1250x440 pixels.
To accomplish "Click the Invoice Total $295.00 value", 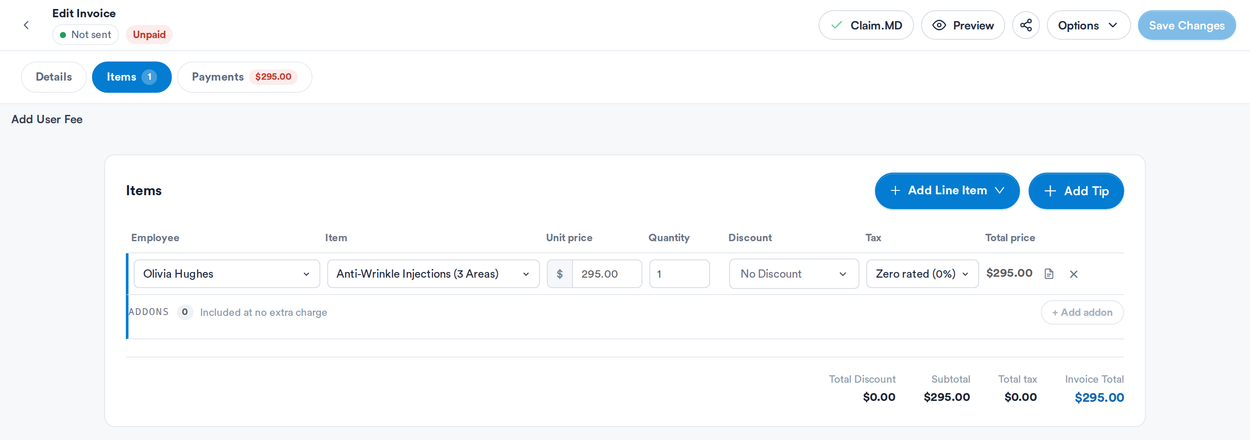I will pos(1099,398).
